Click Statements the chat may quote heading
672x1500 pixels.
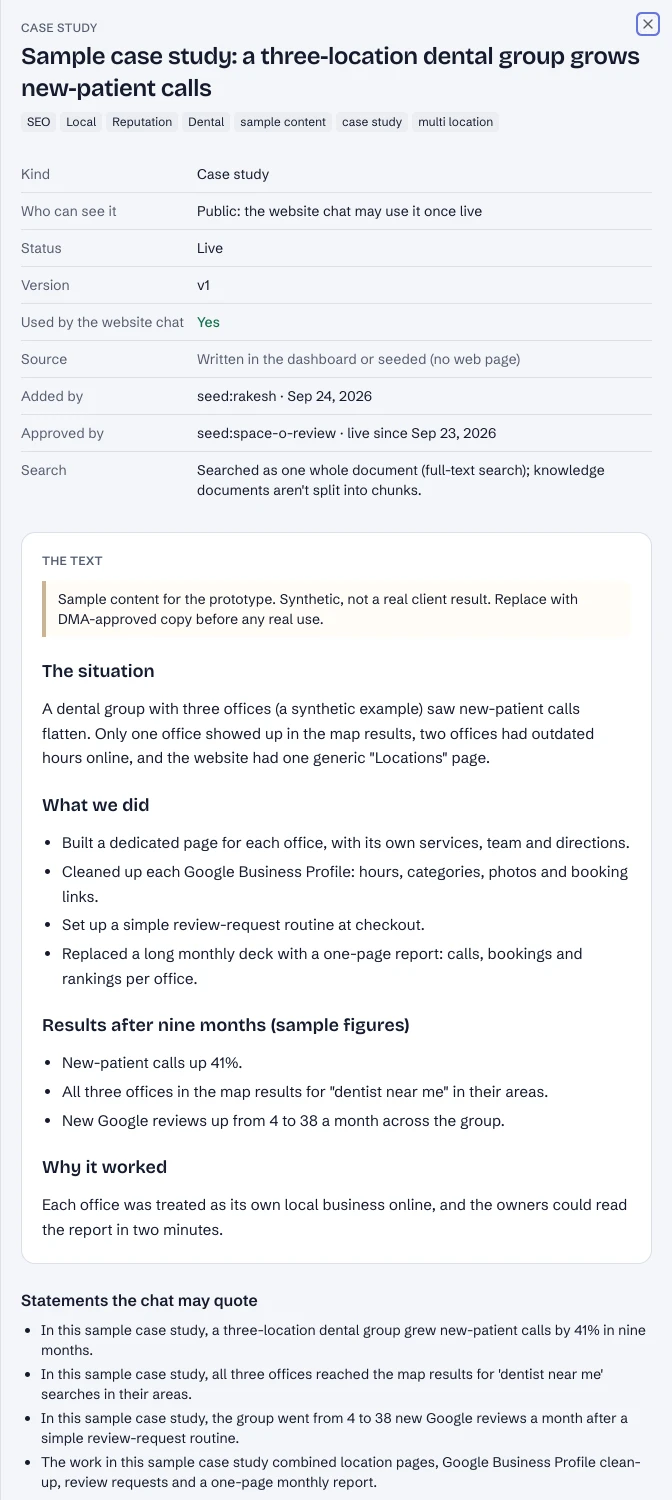pyautogui.click(x=139, y=1301)
